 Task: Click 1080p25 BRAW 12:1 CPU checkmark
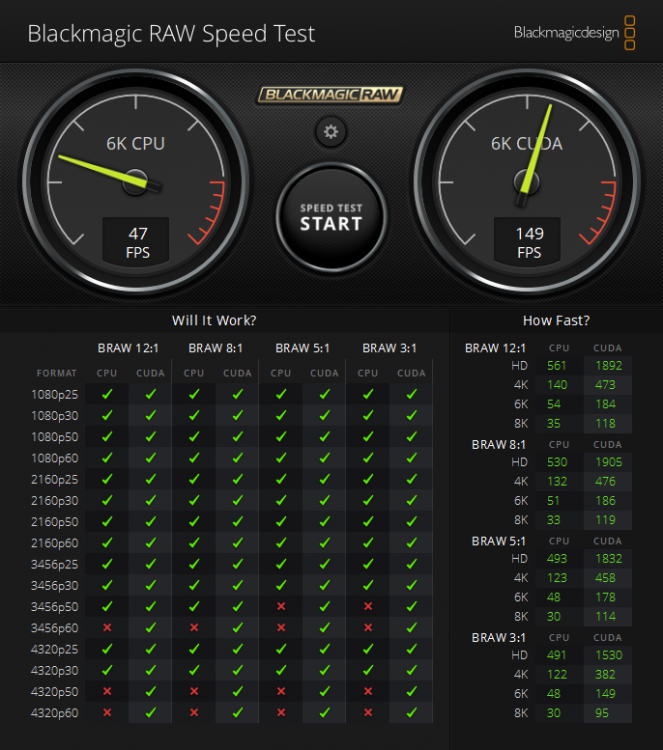107,394
